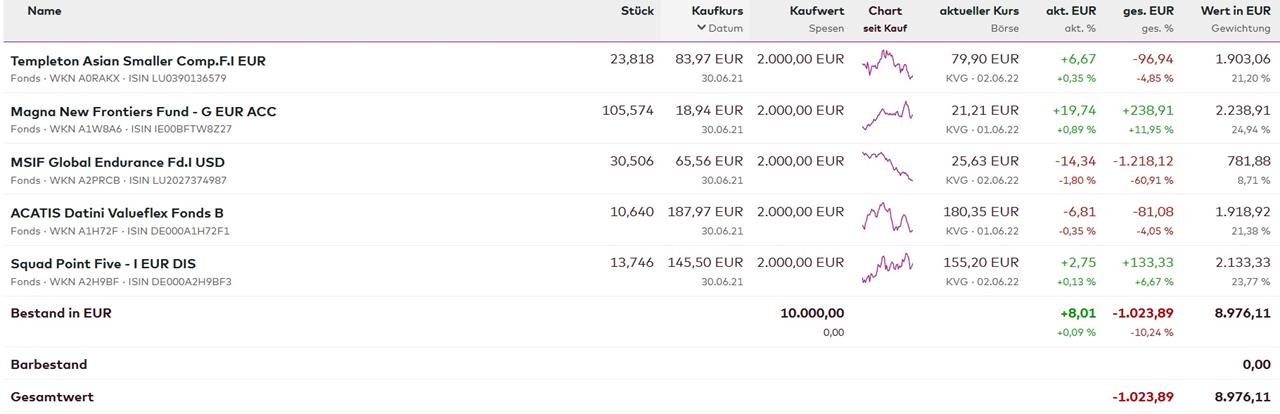Screen dimensions: 1280x414
Task: Show the ACATIS Datini sparkline chart
Action: tap(887, 218)
